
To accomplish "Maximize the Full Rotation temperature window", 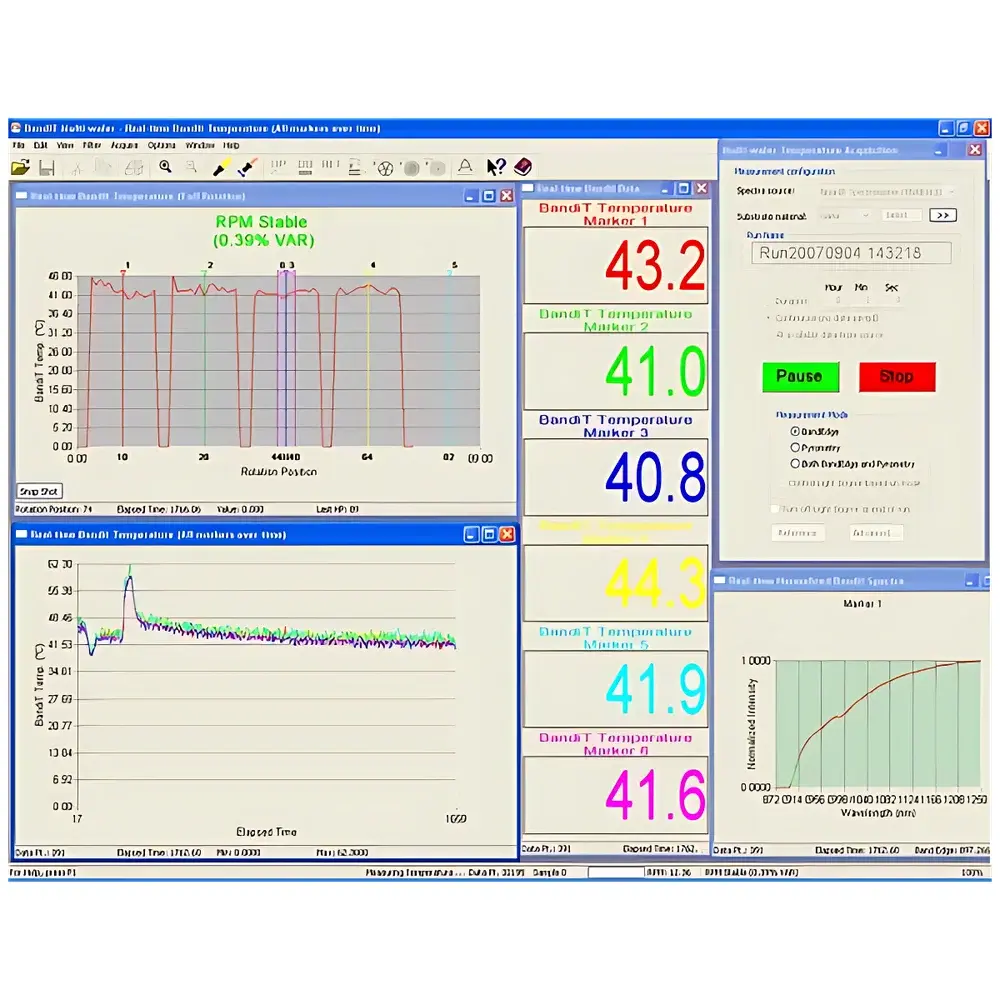I will coord(489,196).
